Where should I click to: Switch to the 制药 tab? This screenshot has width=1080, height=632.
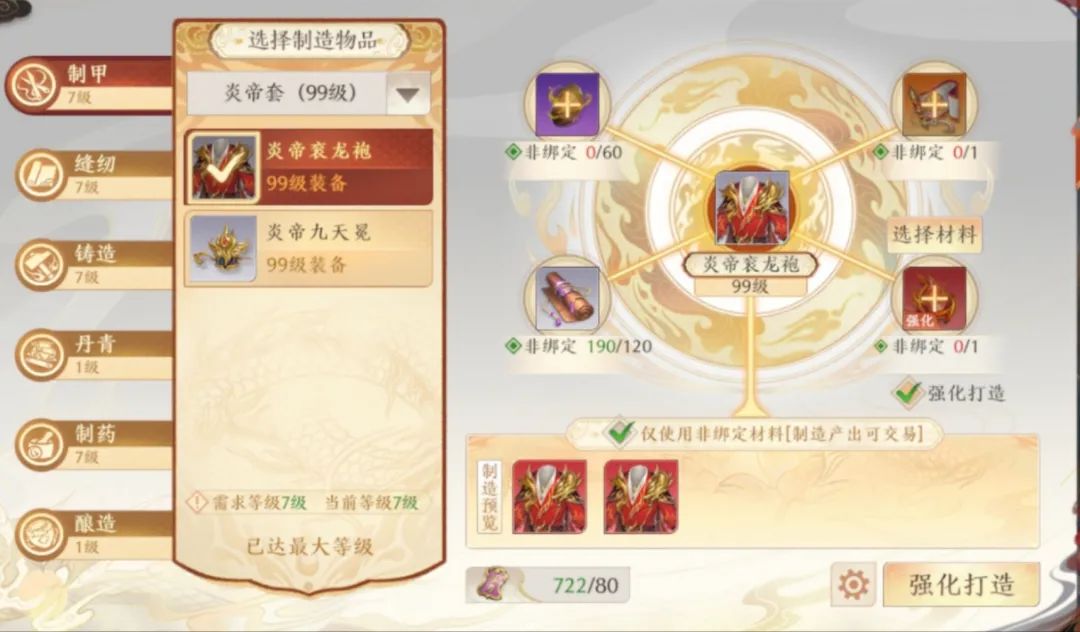point(92,445)
